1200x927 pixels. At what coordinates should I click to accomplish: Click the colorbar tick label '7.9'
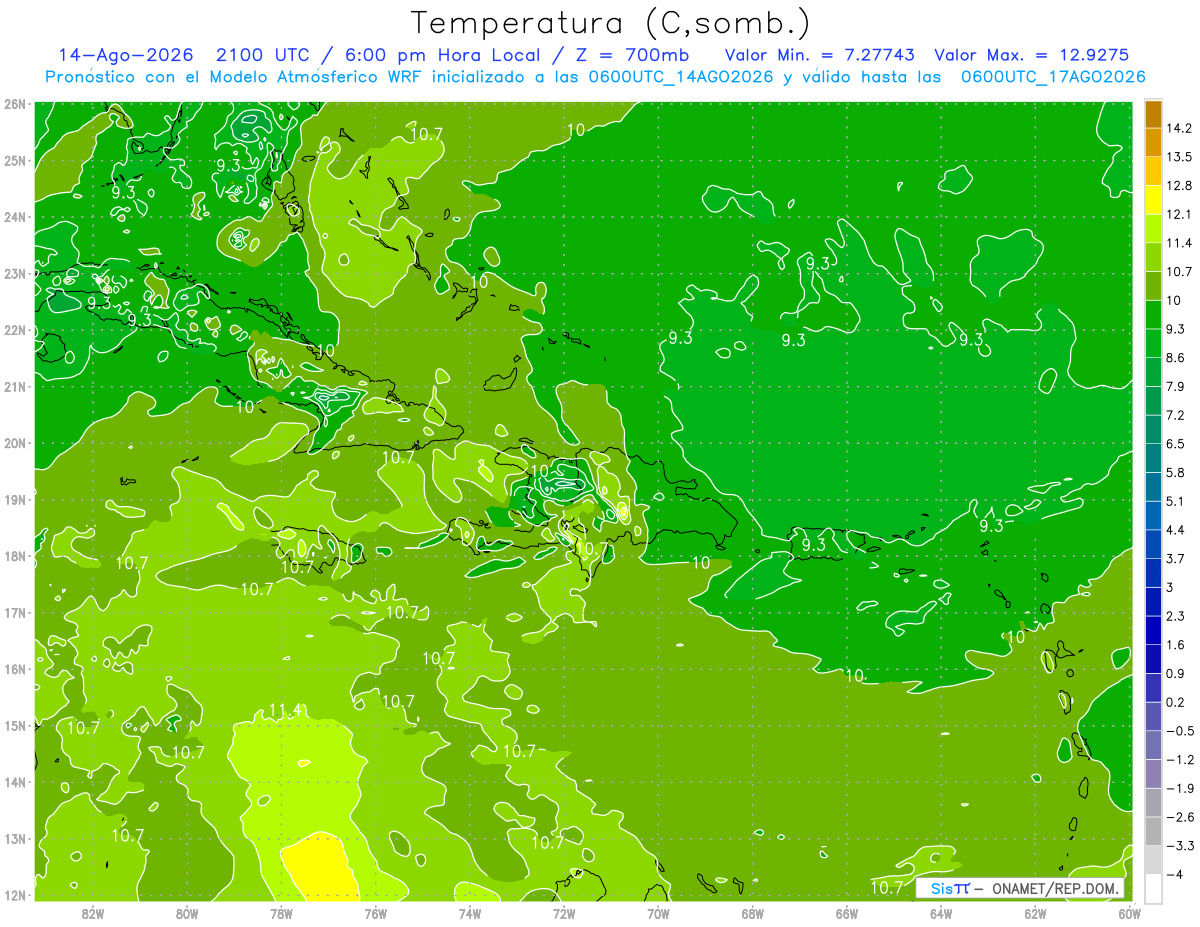[1176, 386]
